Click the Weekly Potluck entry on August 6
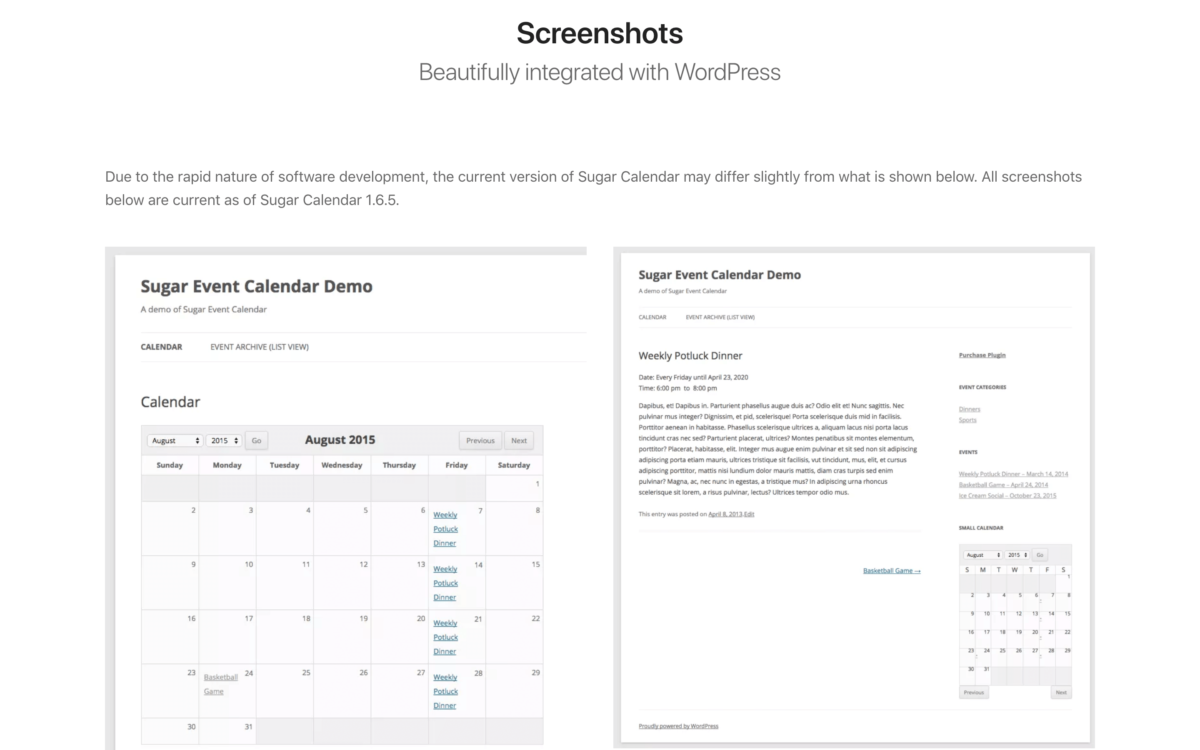Screen dimensions: 1200x750 (x=445, y=529)
